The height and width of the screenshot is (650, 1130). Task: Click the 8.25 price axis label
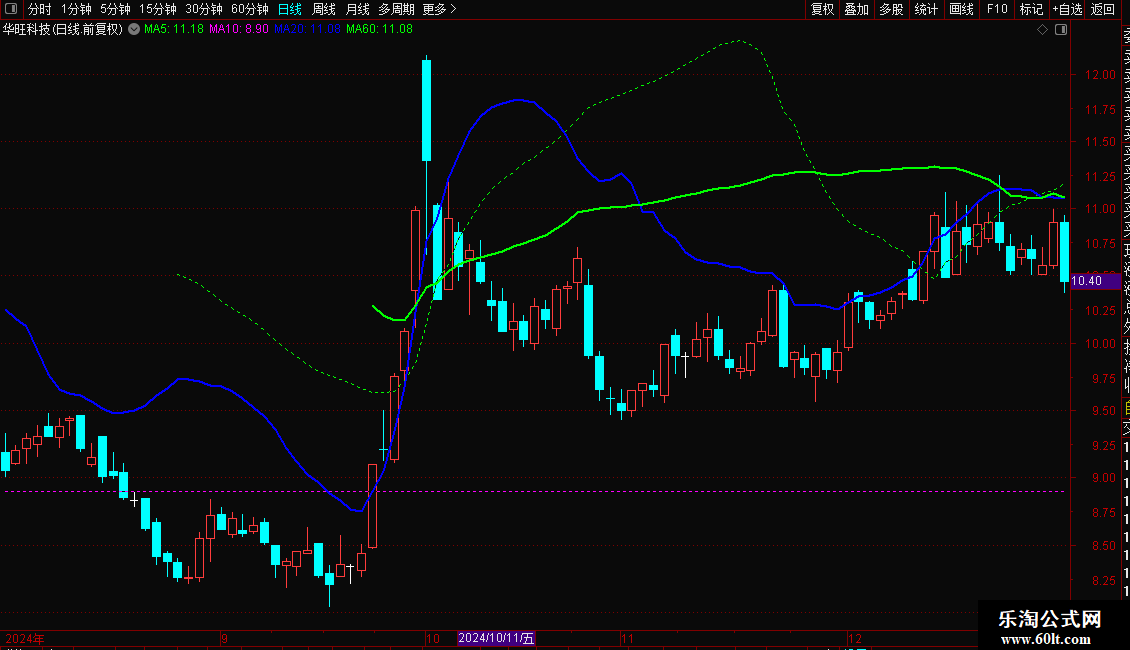coord(1103,581)
